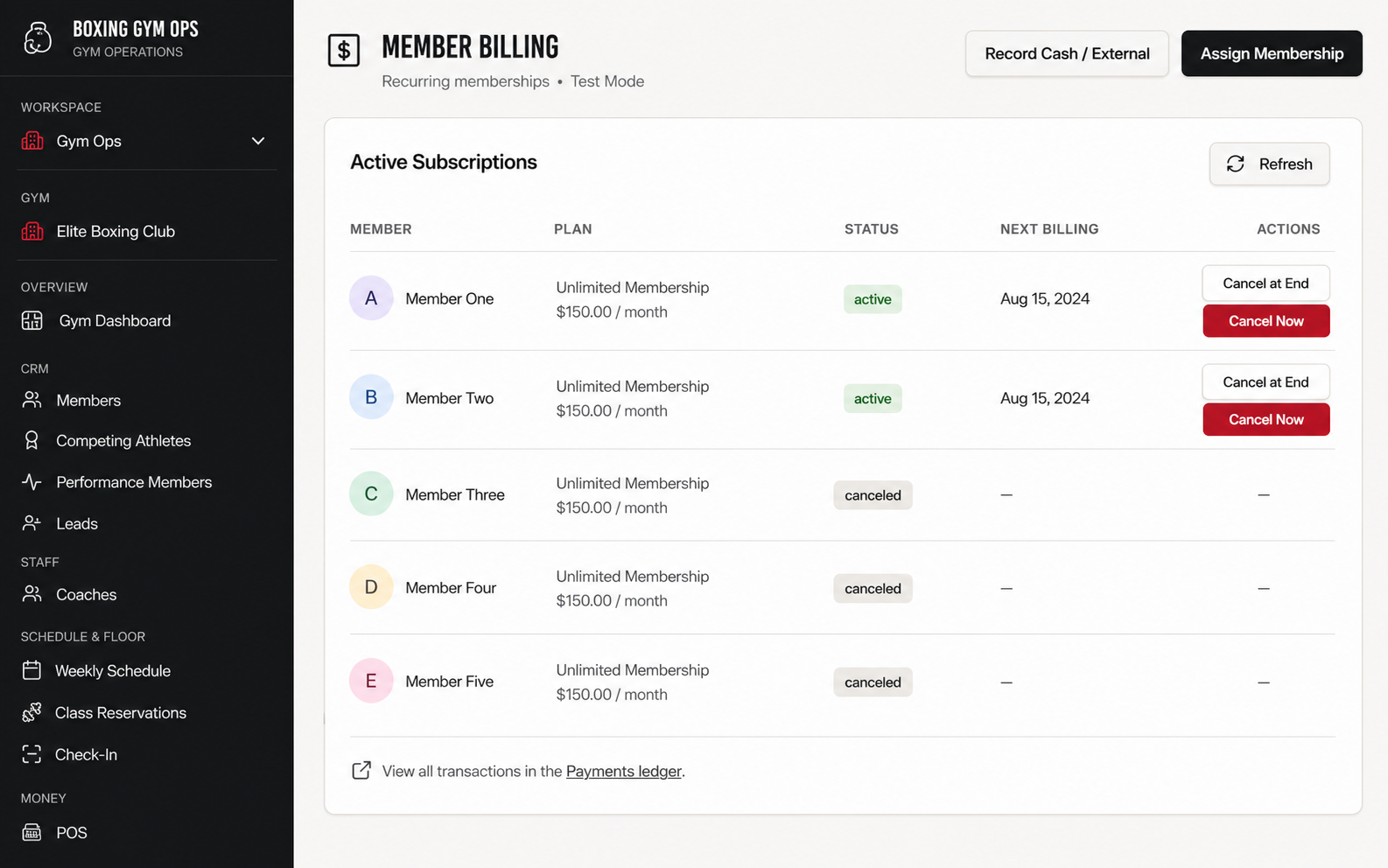The height and width of the screenshot is (868, 1388).
Task: Click the Competing Athletes award icon
Action: pyautogui.click(x=32, y=440)
